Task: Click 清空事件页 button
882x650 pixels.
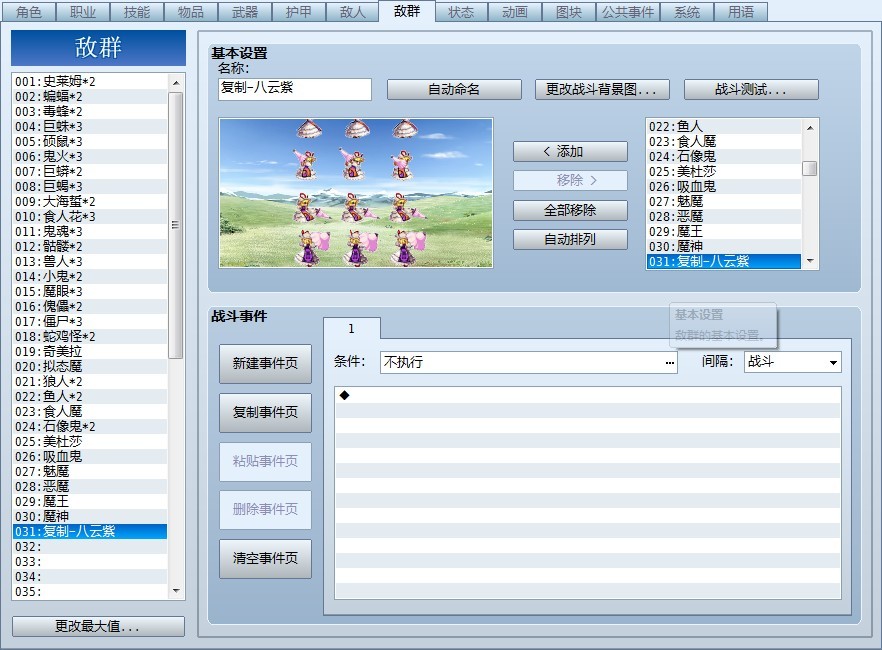Action: click(266, 558)
